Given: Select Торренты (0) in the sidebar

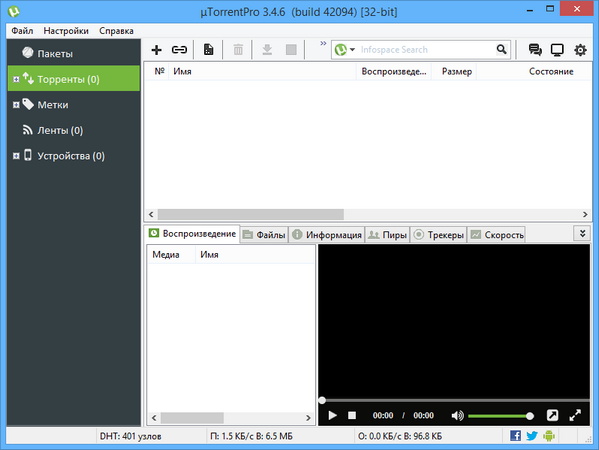Looking at the screenshot, I should click(x=74, y=79).
